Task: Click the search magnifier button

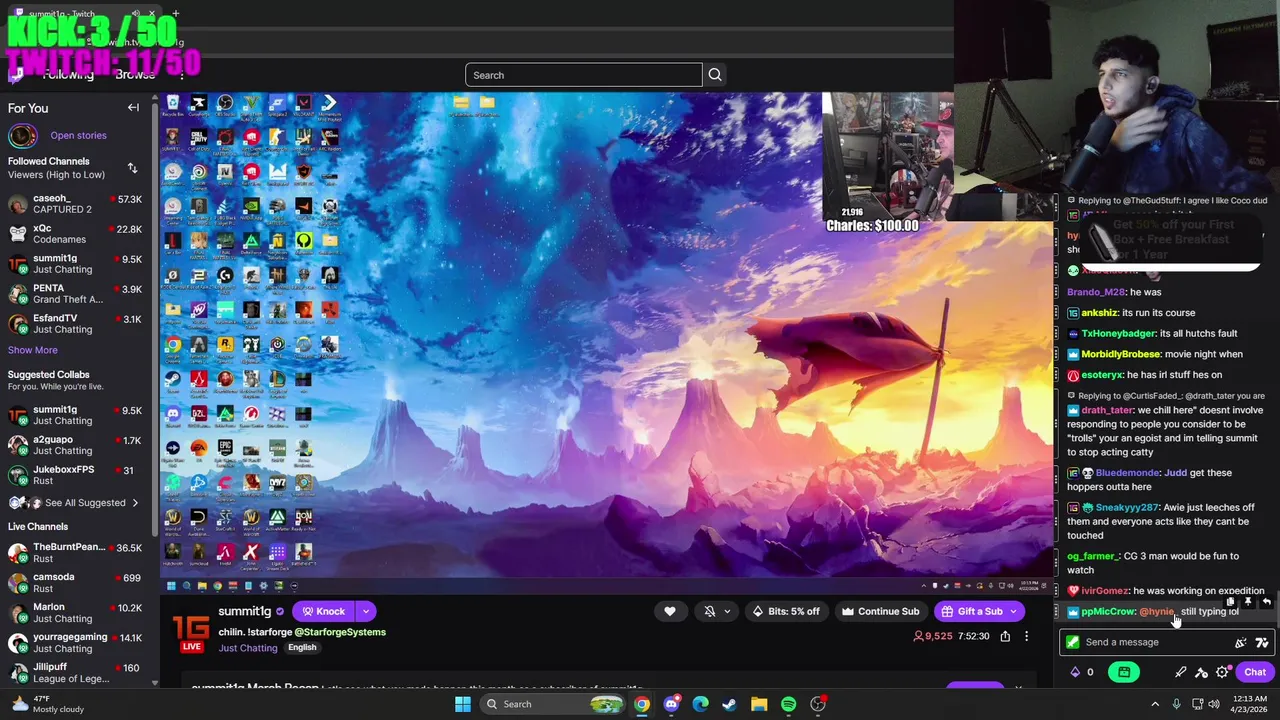Action: click(715, 75)
